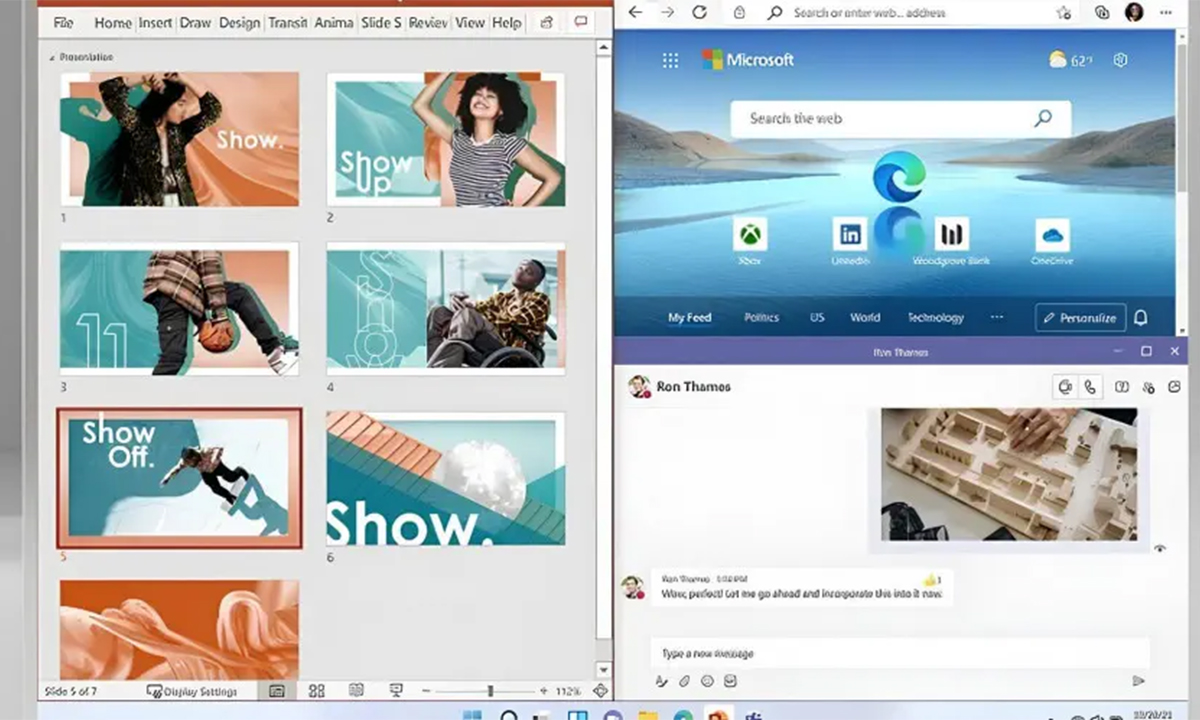Switch to Slide Sorter view in the status bar
Viewport: 1200px width, 720px height.
point(317,690)
